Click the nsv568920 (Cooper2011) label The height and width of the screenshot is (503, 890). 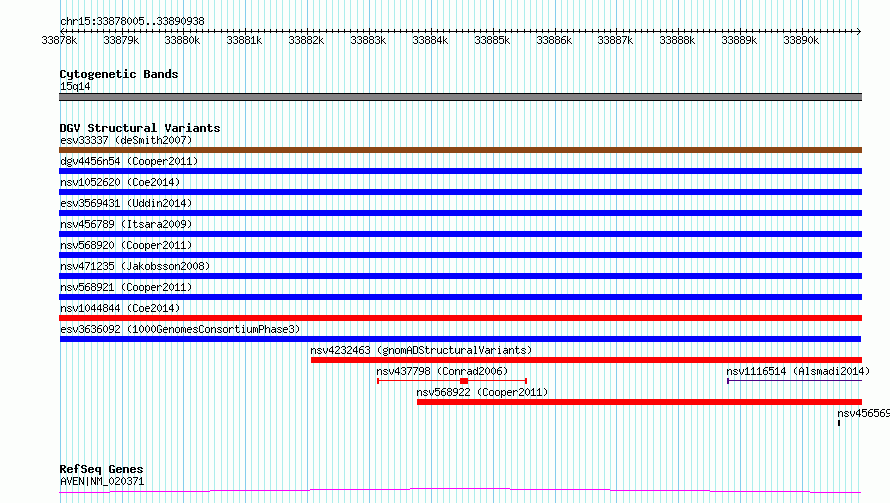point(126,245)
